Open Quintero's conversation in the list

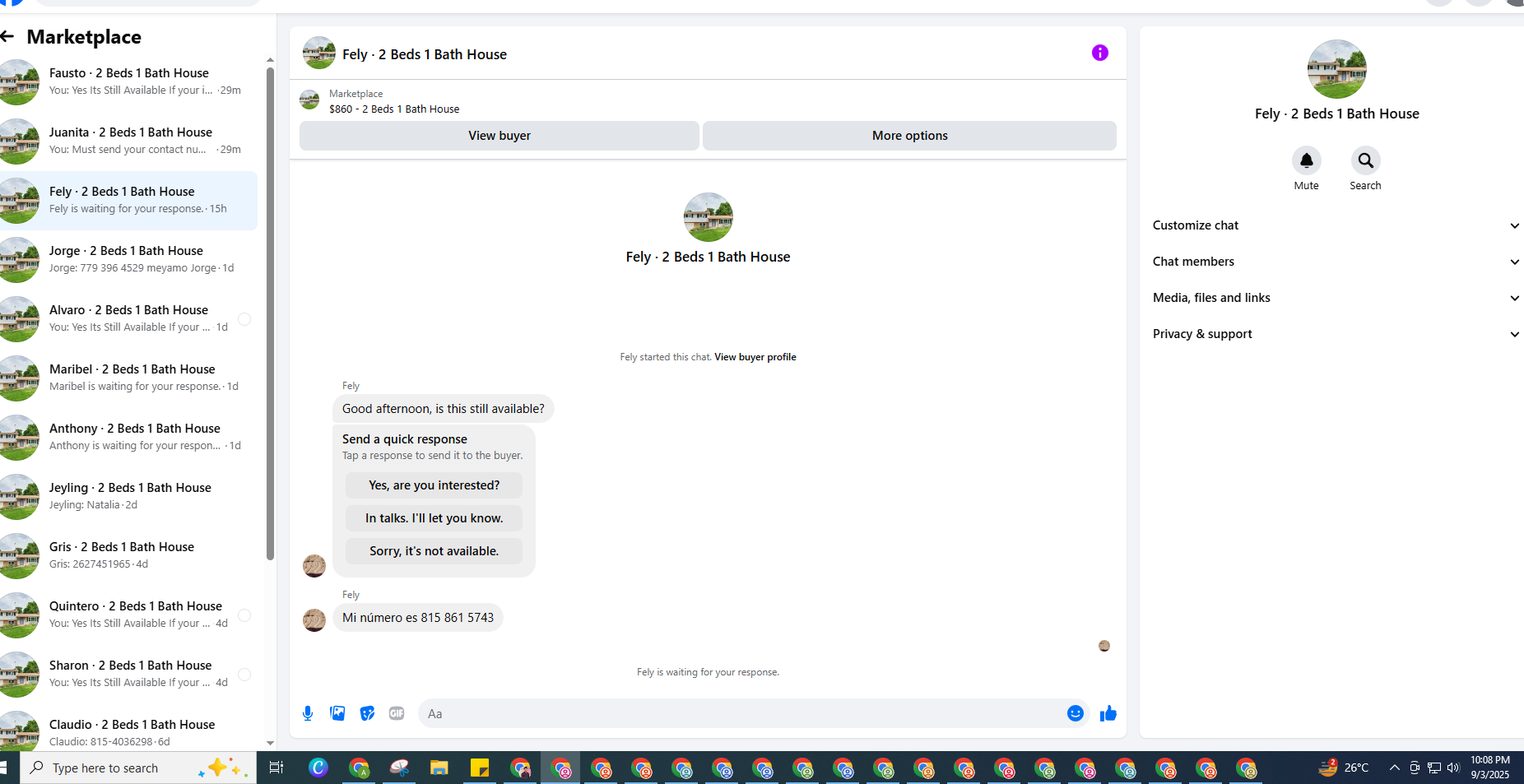pos(128,615)
